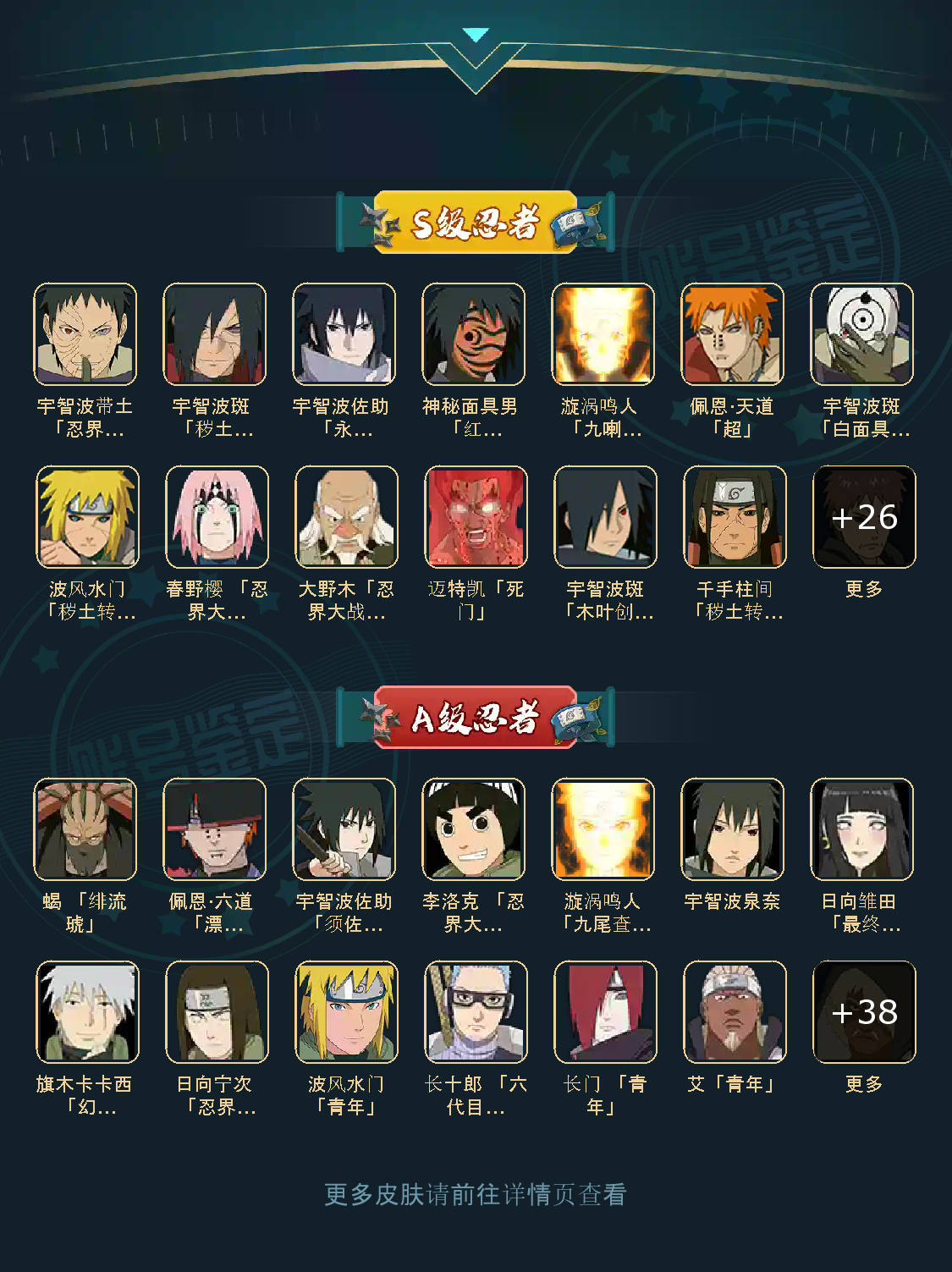Choose the 佩恩·天道 orange-haired portrait
This screenshot has width=952, height=1272.
[732, 334]
